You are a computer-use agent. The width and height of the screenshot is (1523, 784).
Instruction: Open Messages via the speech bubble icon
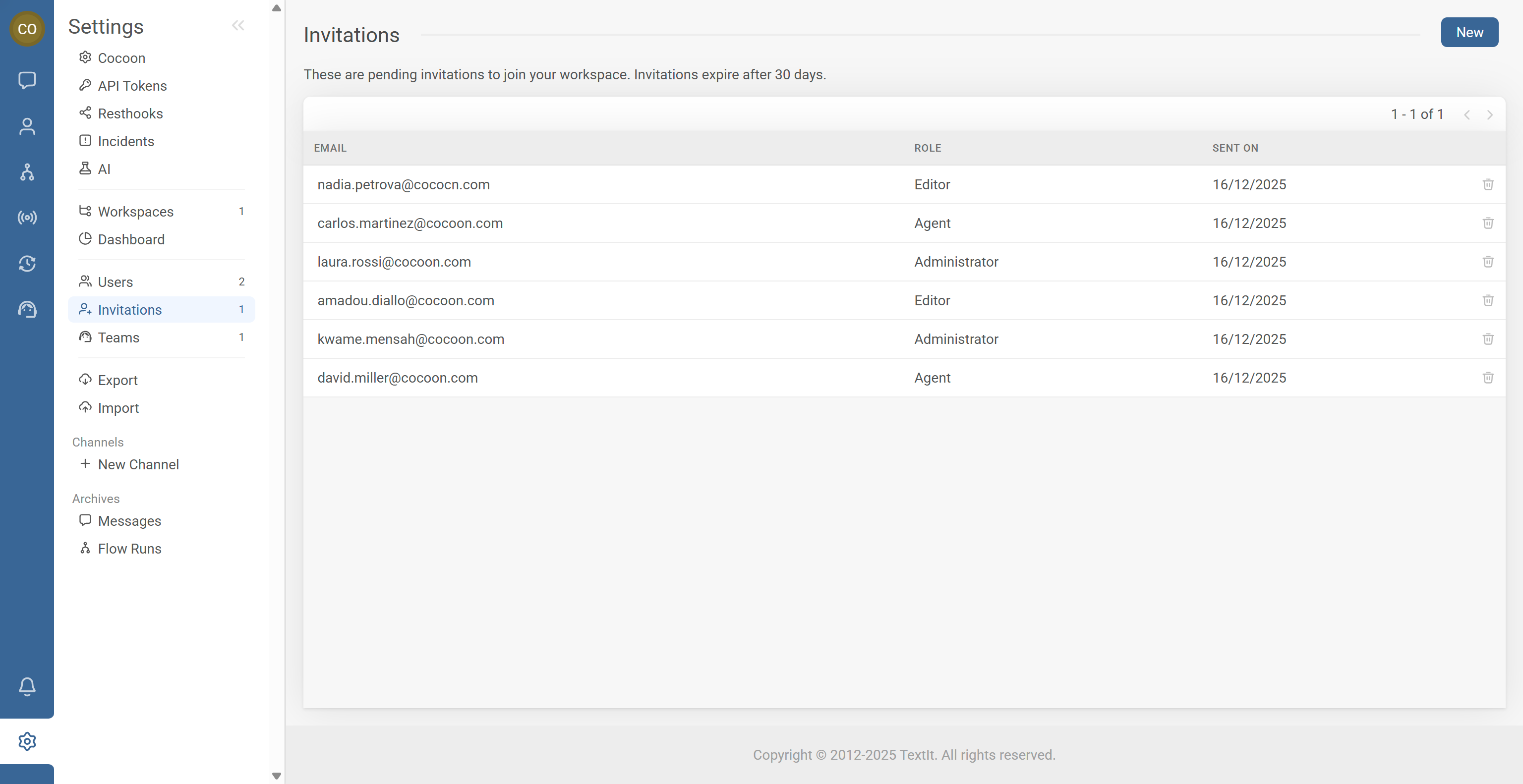coord(27,80)
